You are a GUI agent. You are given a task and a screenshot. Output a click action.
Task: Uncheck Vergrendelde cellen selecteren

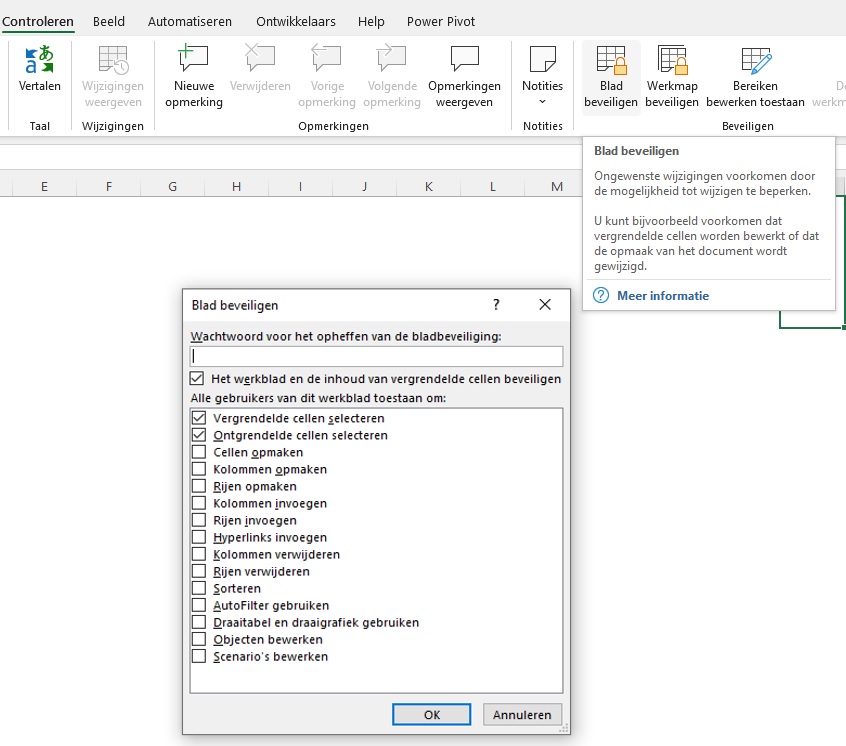pyautogui.click(x=197, y=418)
